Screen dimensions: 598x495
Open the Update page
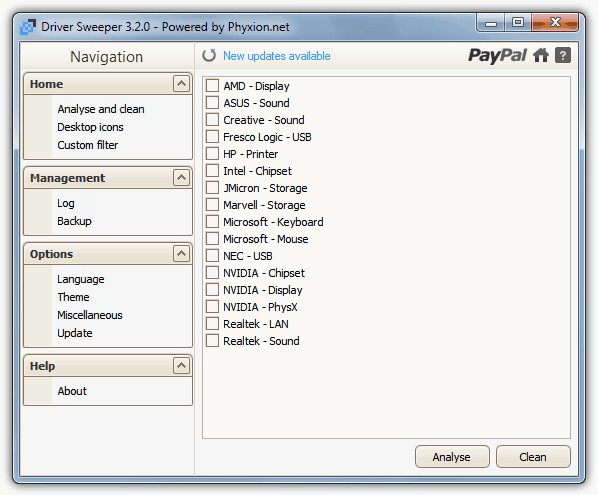(x=75, y=333)
